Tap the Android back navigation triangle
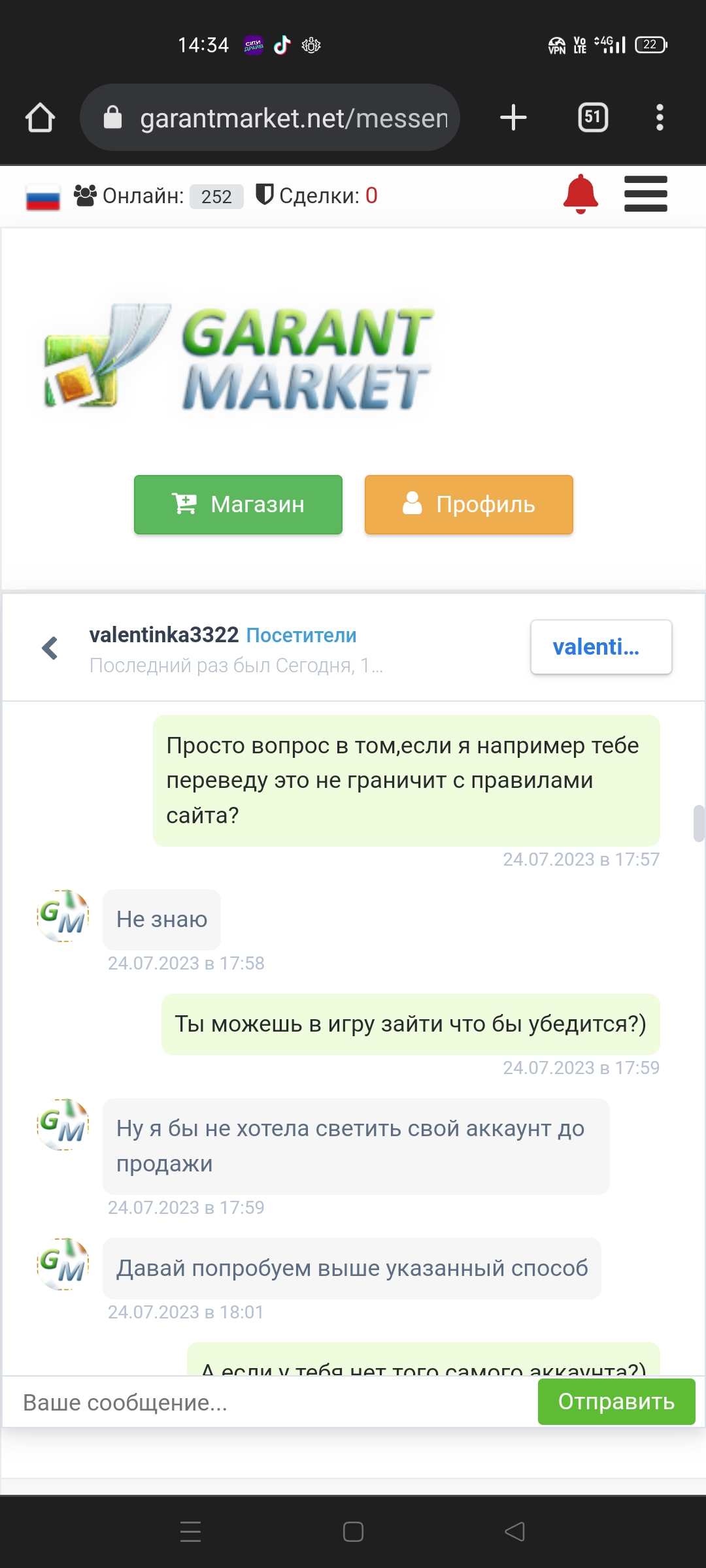The height and width of the screenshot is (1568, 706). pos(515,1531)
